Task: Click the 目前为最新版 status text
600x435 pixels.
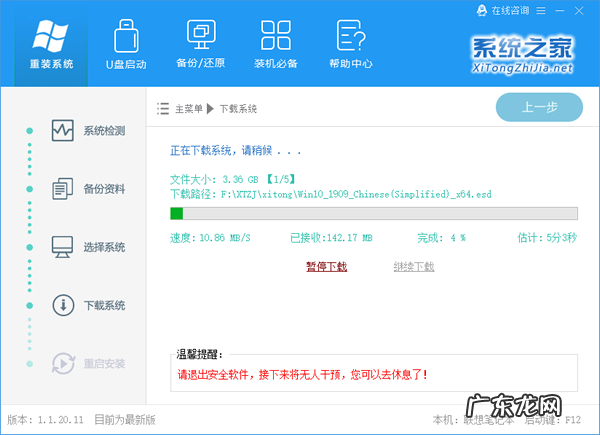Action: click(x=125, y=420)
